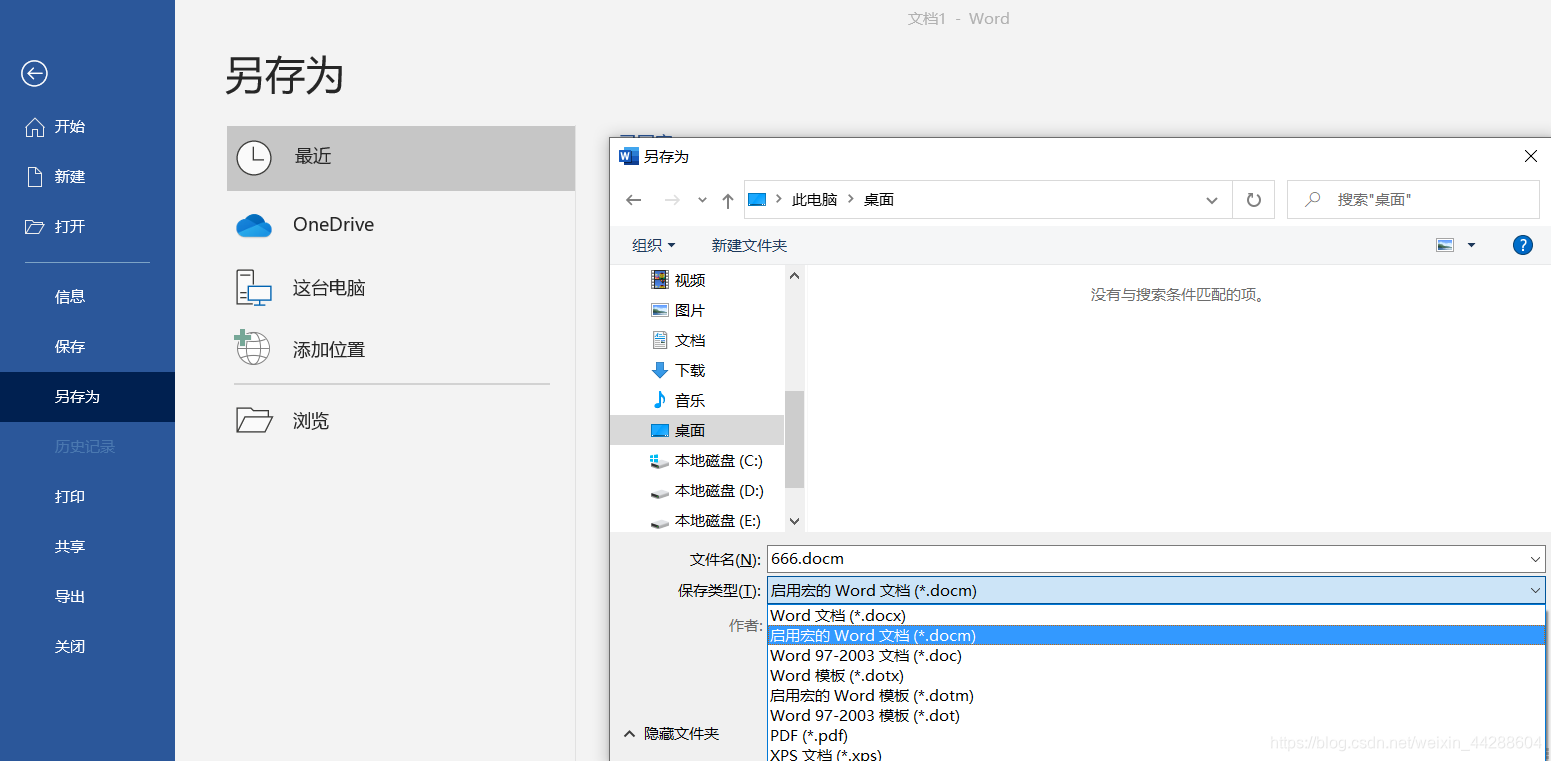Go up one folder level arrow
Viewport: 1551px width, 761px height.
click(x=728, y=200)
